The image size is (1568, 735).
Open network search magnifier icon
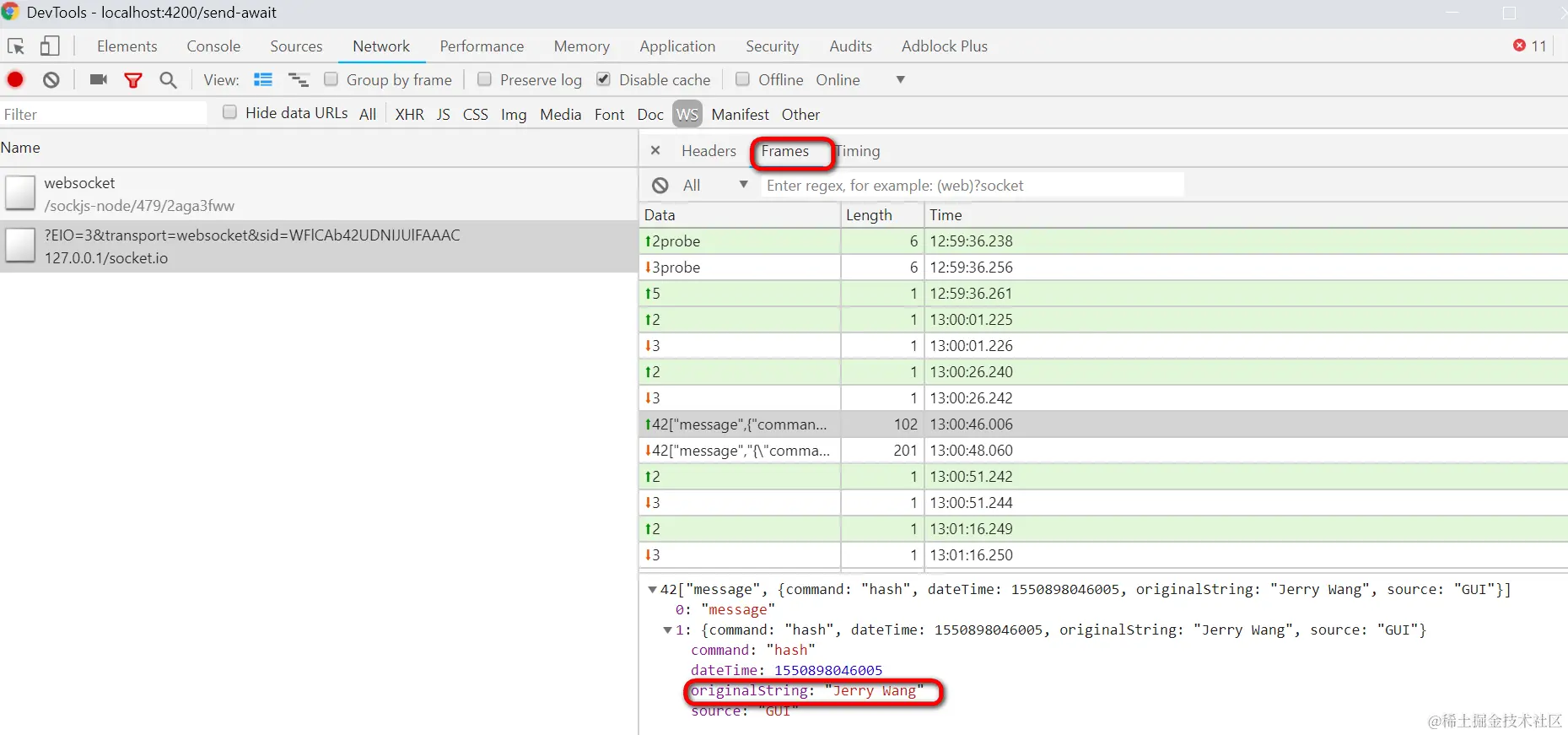168,79
